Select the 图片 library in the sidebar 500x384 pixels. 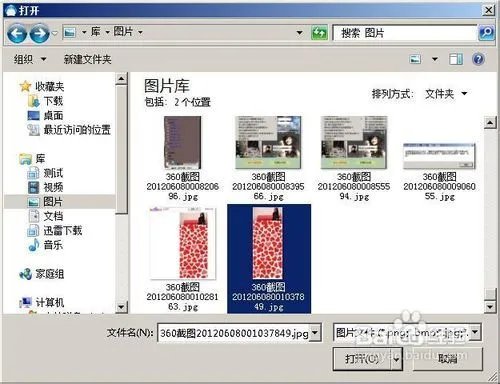[60, 202]
